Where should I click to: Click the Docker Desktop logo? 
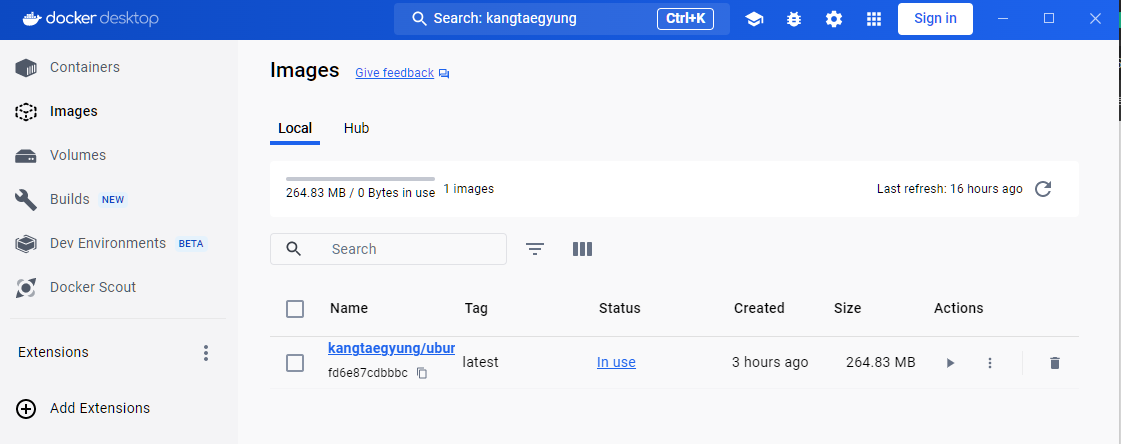click(x=90, y=19)
